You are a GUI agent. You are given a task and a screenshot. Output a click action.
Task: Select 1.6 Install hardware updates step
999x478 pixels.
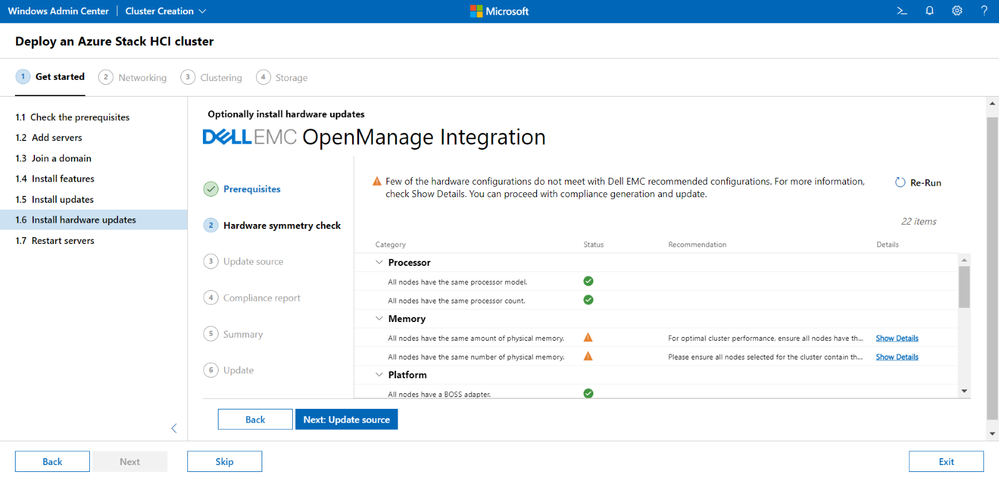tap(94, 220)
